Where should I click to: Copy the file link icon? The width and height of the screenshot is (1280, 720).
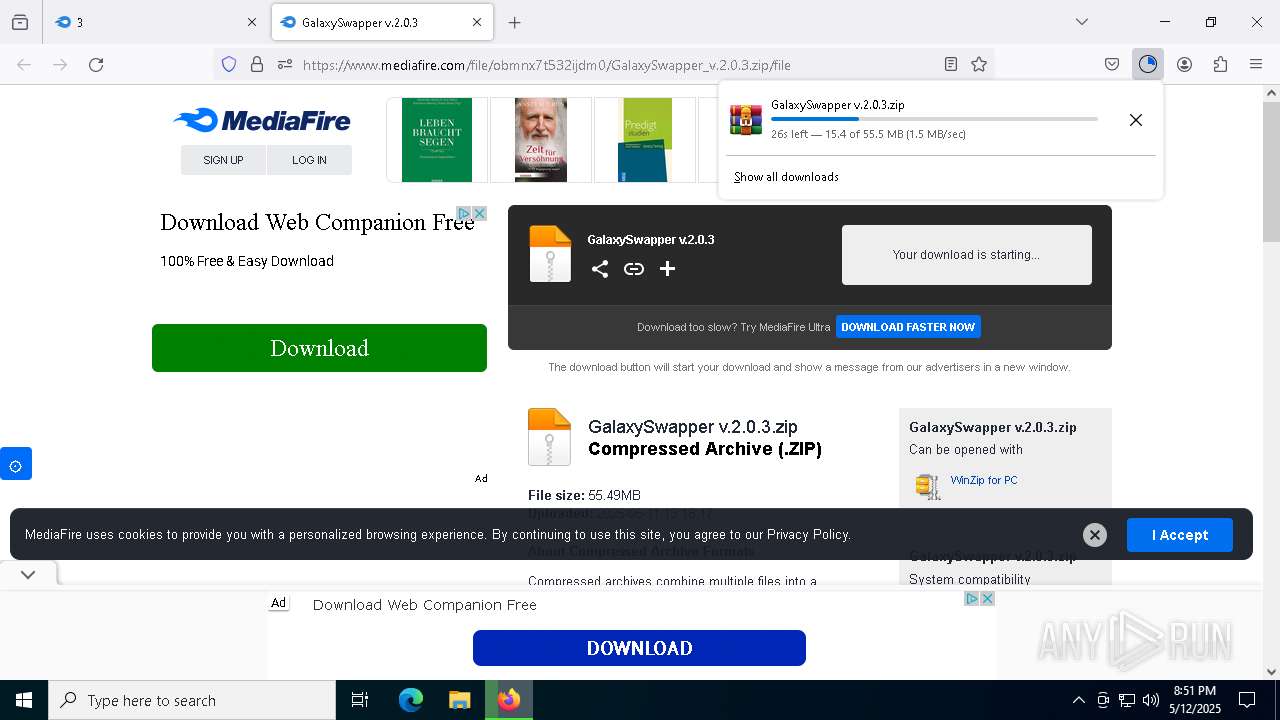coord(634,269)
